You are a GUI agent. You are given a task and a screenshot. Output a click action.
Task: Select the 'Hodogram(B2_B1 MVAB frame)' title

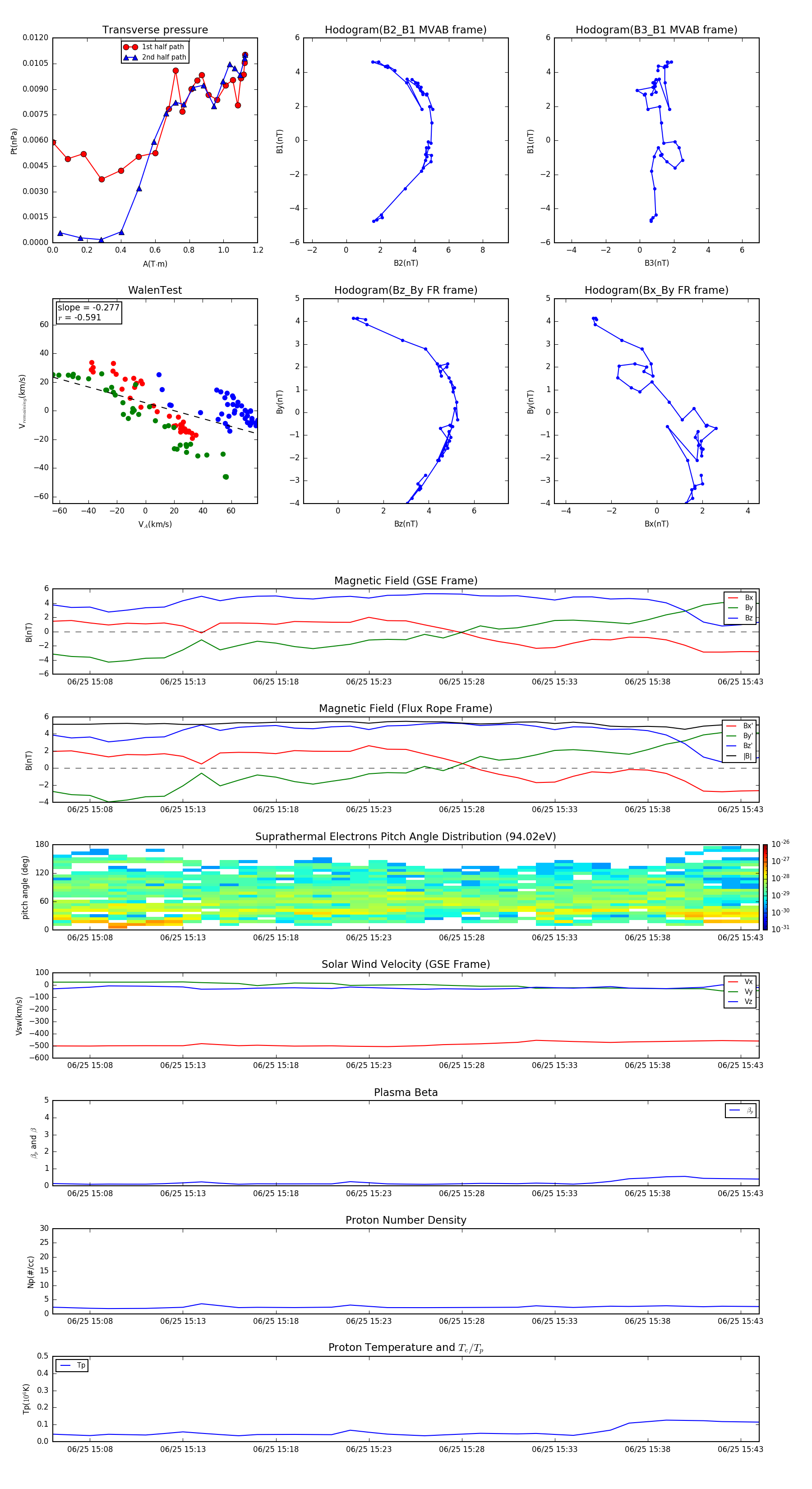(406, 29)
